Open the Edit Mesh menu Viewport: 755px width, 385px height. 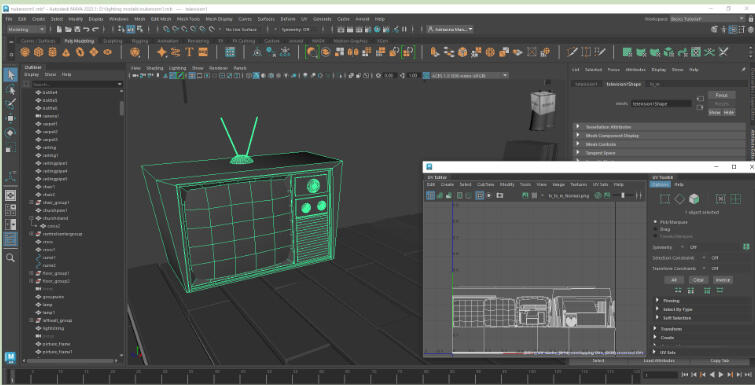pyautogui.click(x=161, y=19)
